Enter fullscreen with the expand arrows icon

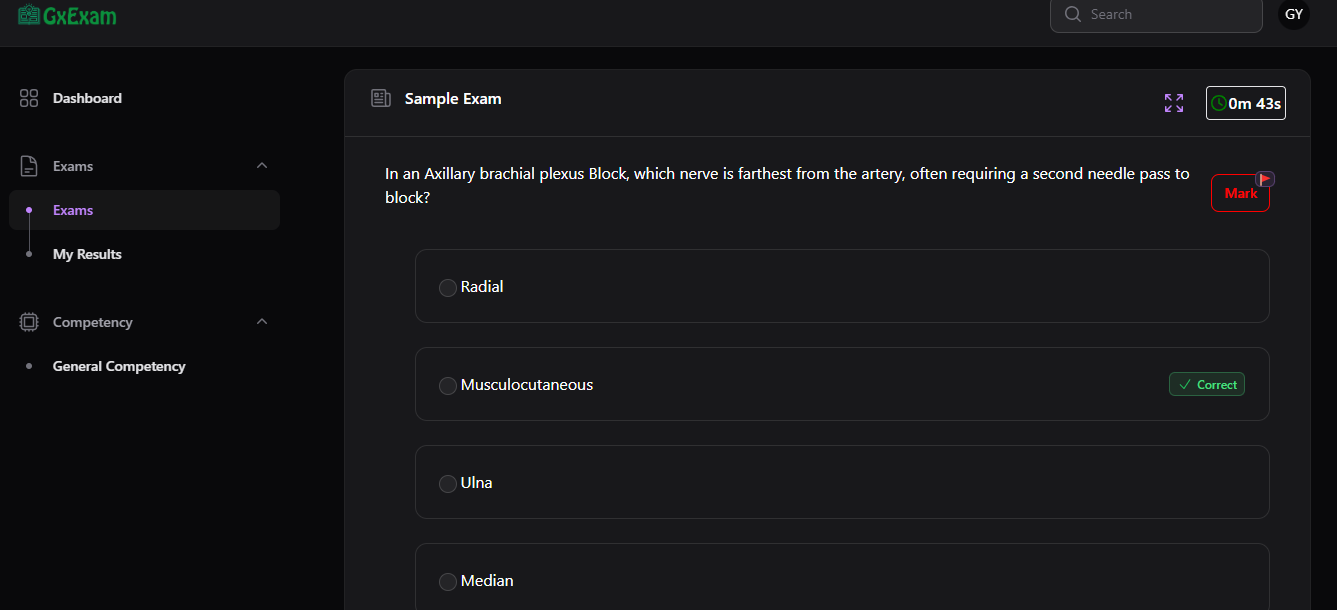(1173, 102)
